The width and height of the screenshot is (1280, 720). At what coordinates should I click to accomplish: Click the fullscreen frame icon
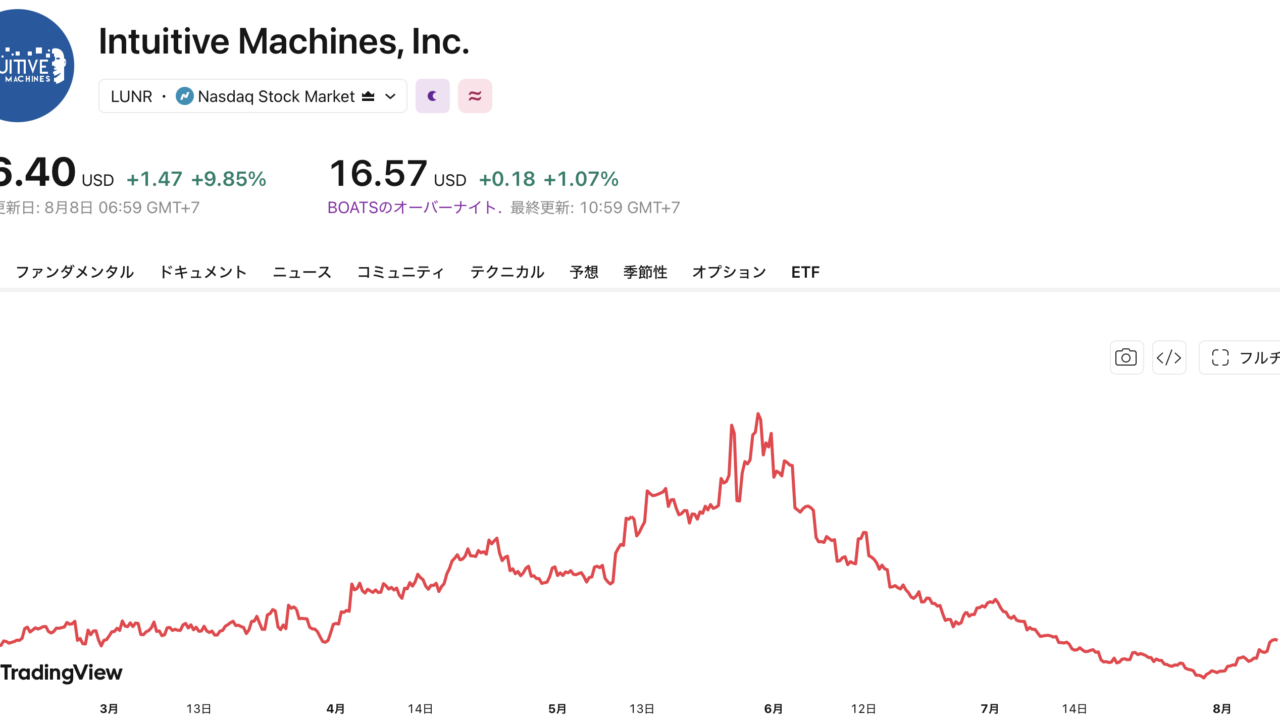[x=1219, y=357]
